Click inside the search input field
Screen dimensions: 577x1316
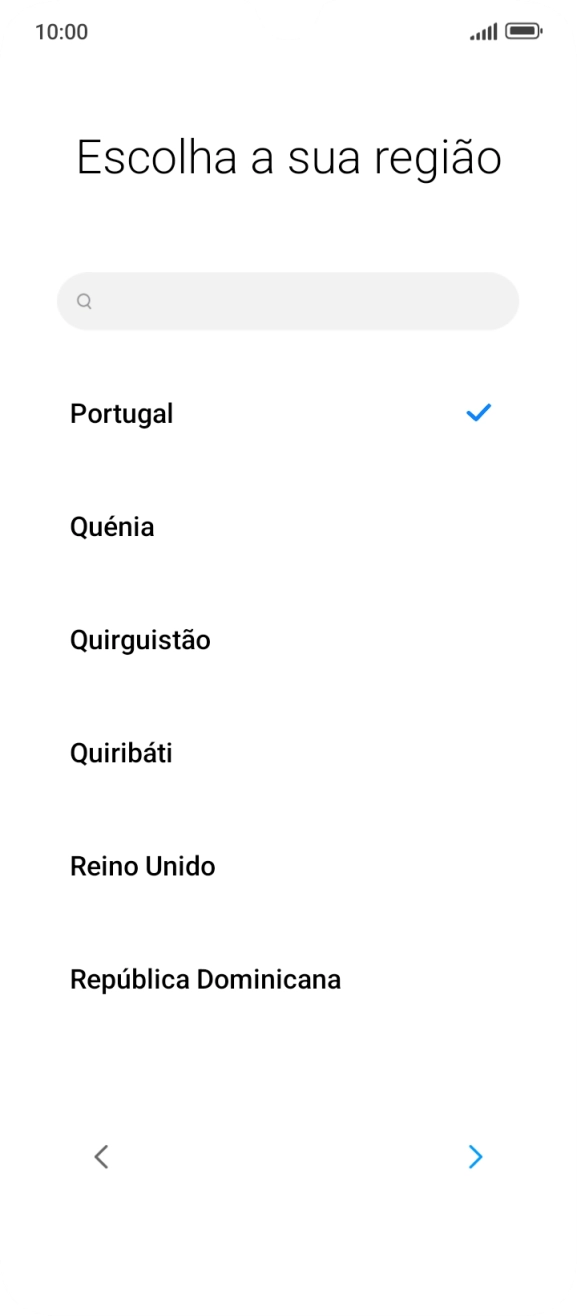(288, 300)
